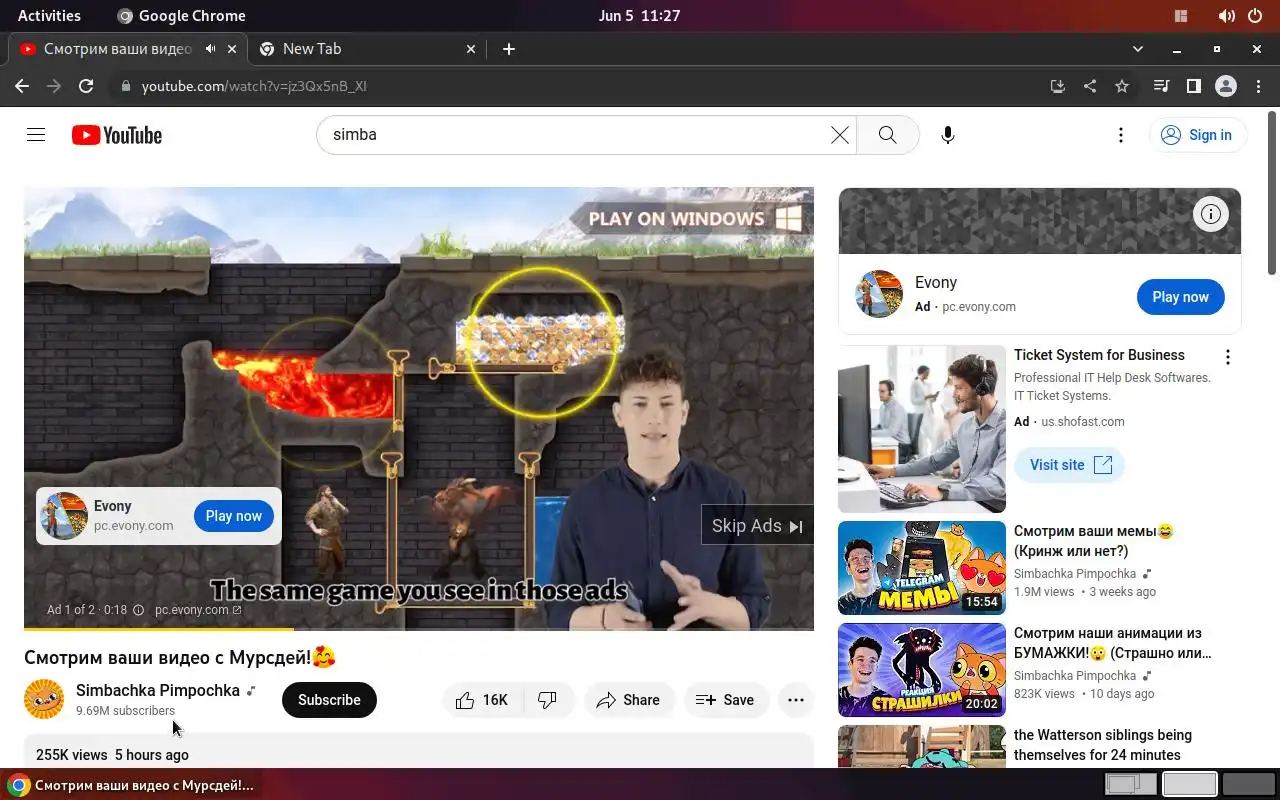
Task: Open system volume icon in top bar
Action: [x=1227, y=16]
